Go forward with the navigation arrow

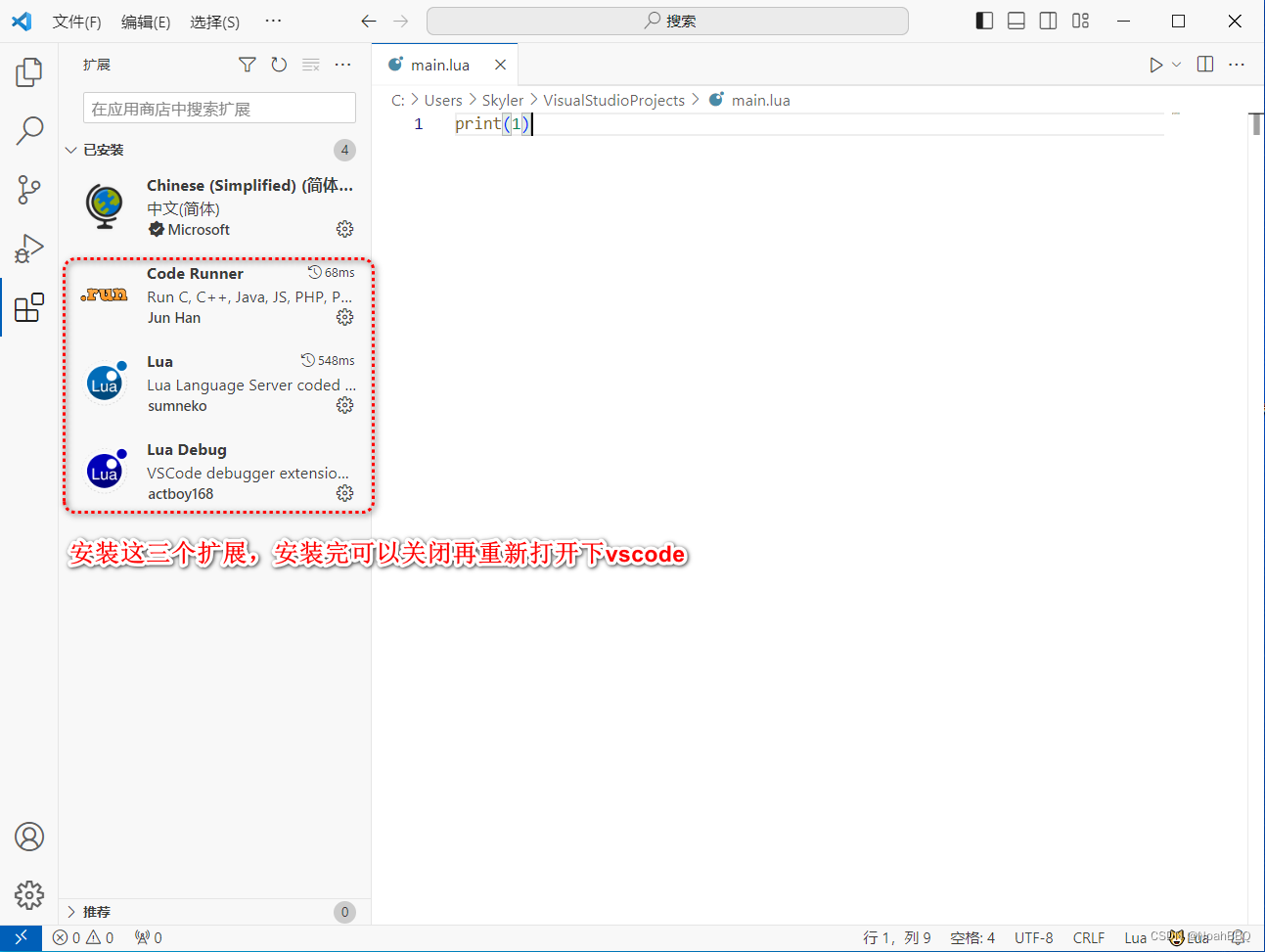tap(401, 21)
